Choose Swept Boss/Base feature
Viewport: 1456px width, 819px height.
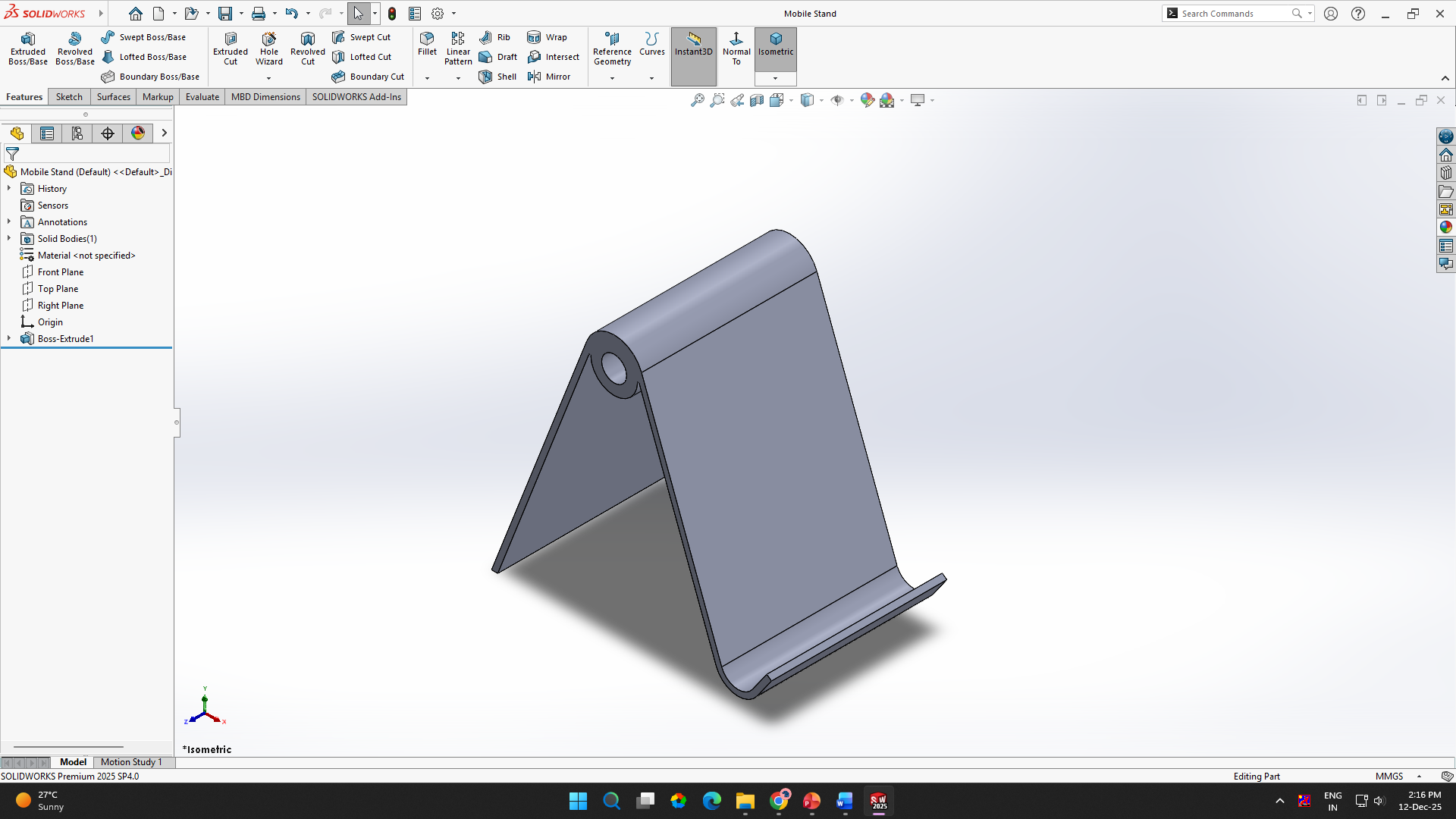click(x=143, y=37)
